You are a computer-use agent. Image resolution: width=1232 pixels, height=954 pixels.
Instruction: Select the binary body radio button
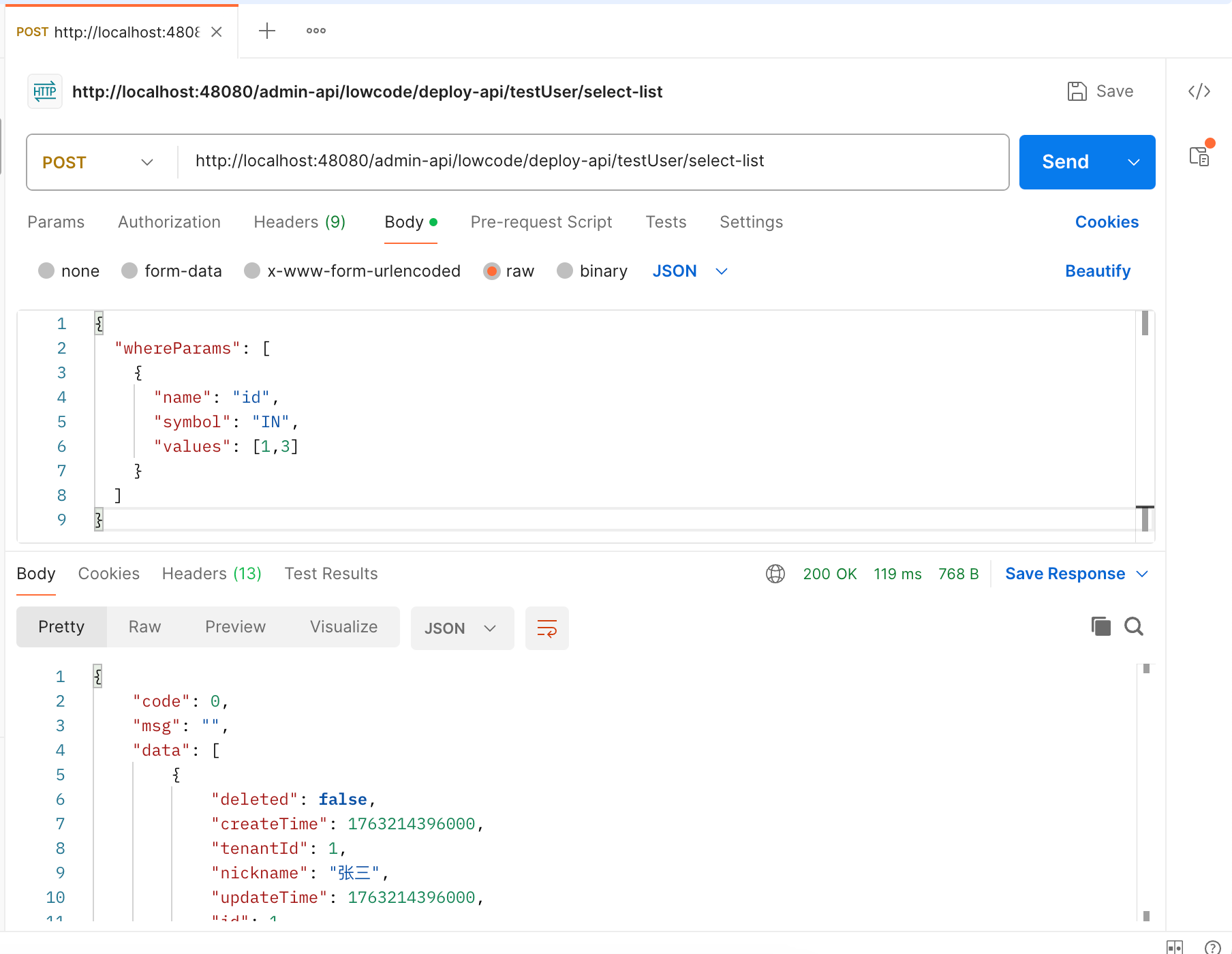(565, 271)
